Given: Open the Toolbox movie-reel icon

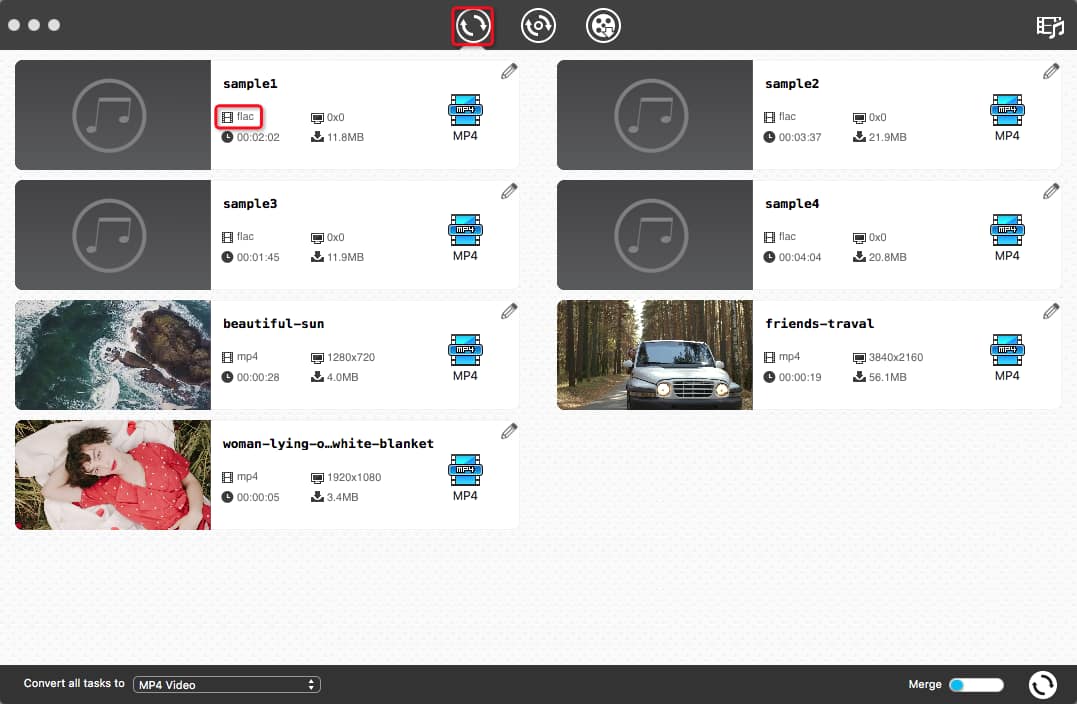Looking at the screenshot, I should point(603,26).
